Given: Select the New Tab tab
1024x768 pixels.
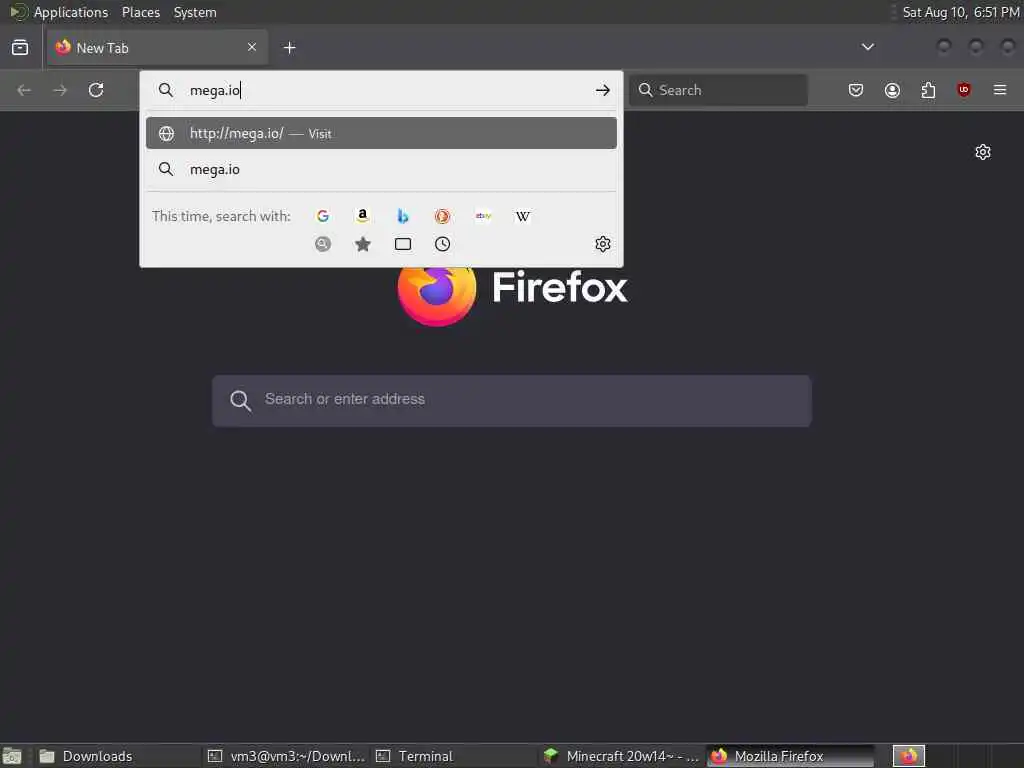Looking at the screenshot, I should (157, 48).
